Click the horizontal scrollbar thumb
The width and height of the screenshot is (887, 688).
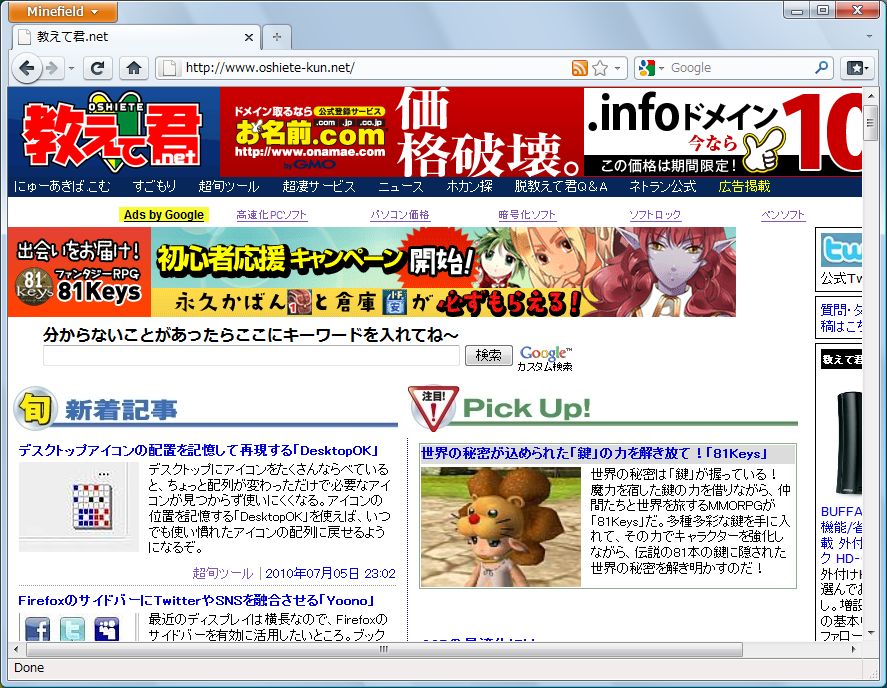384,650
